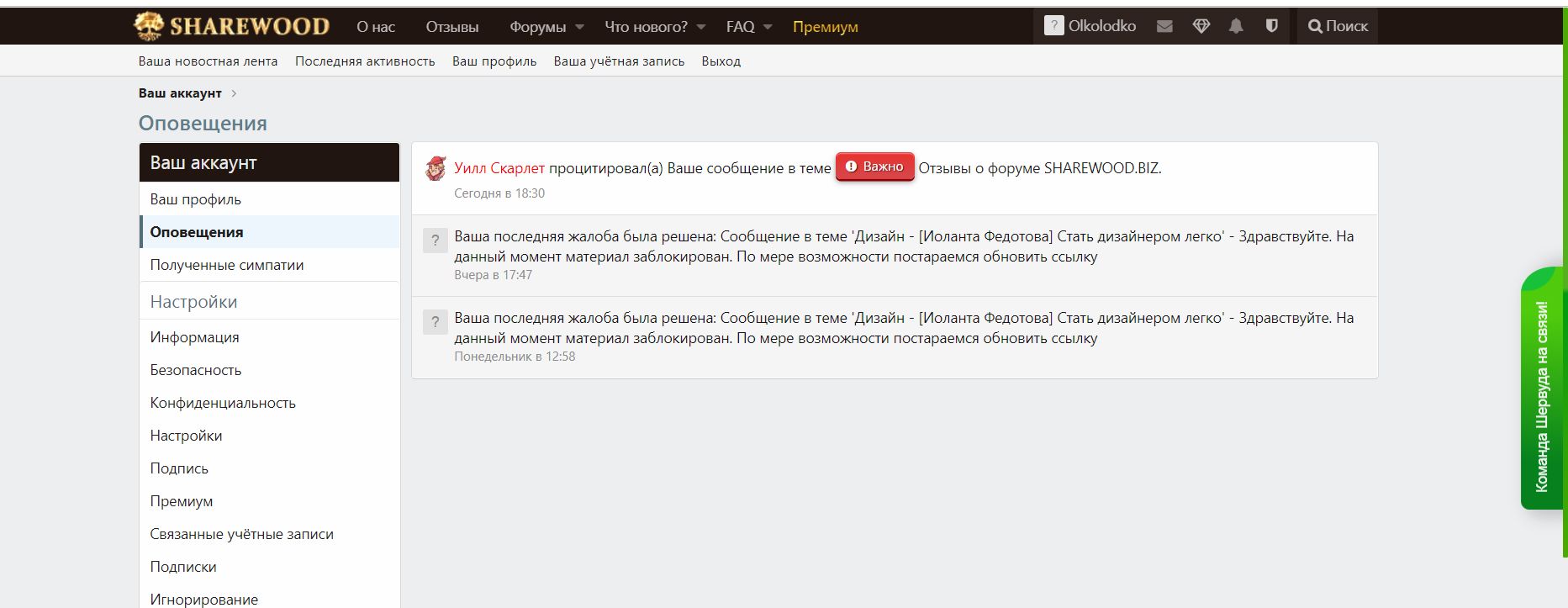Screen dimensions: 1568x608
Task: Open the private messages envelope icon
Action: [x=1164, y=26]
